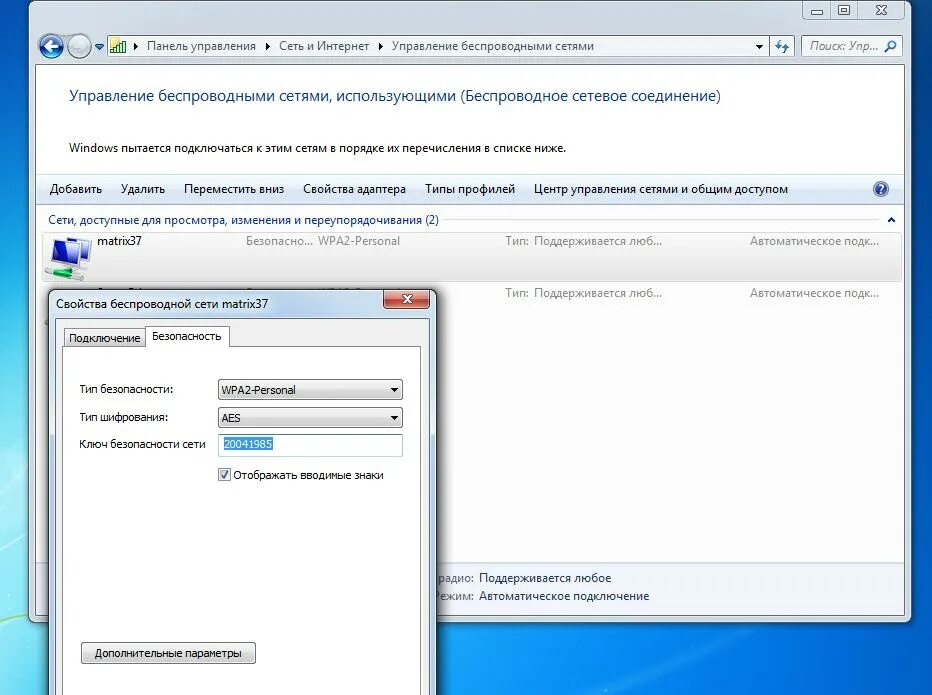Open the 'Тип шифрования' AES dropdown
Viewport: 932px width, 695px height.
(x=310, y=417)
